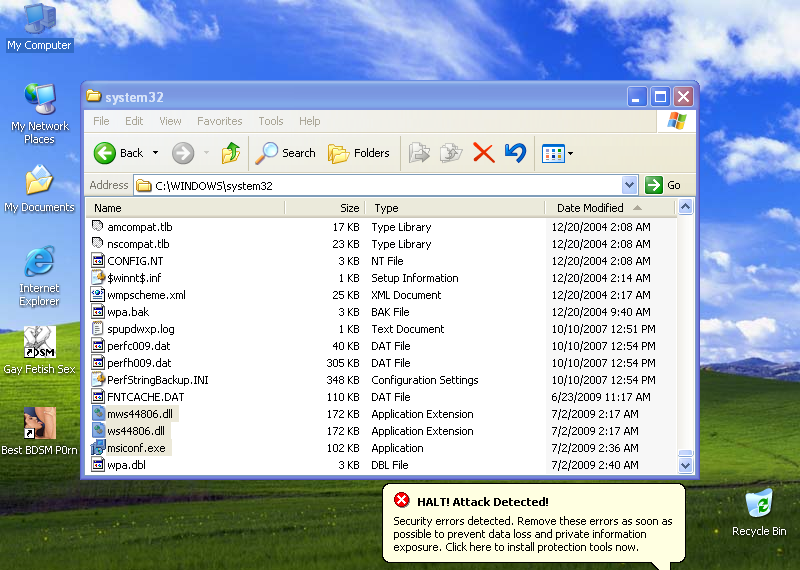The image size is (800, 570).
Task: Click the file name mws44806.dll
Action: point(140,414)
